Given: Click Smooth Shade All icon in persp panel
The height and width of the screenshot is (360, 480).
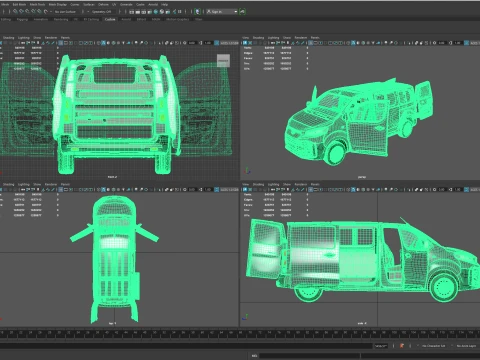Looking at the screenshot, I should (x=353, y=43).
